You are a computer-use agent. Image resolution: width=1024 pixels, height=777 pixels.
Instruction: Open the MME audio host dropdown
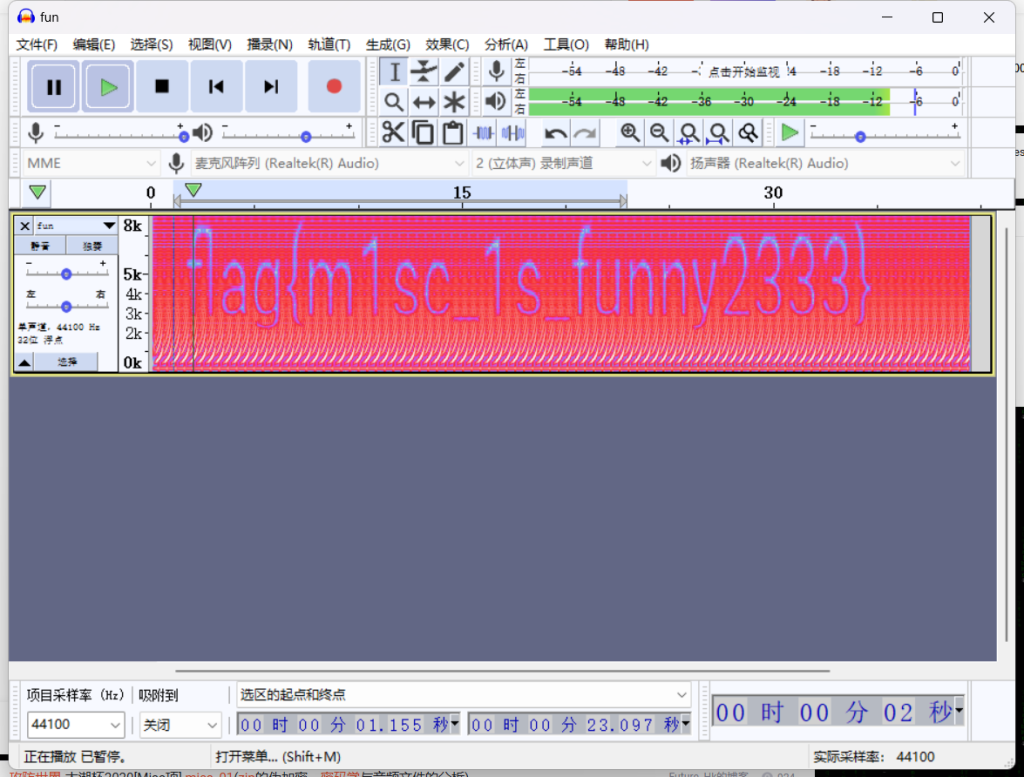tap(90, 163)
